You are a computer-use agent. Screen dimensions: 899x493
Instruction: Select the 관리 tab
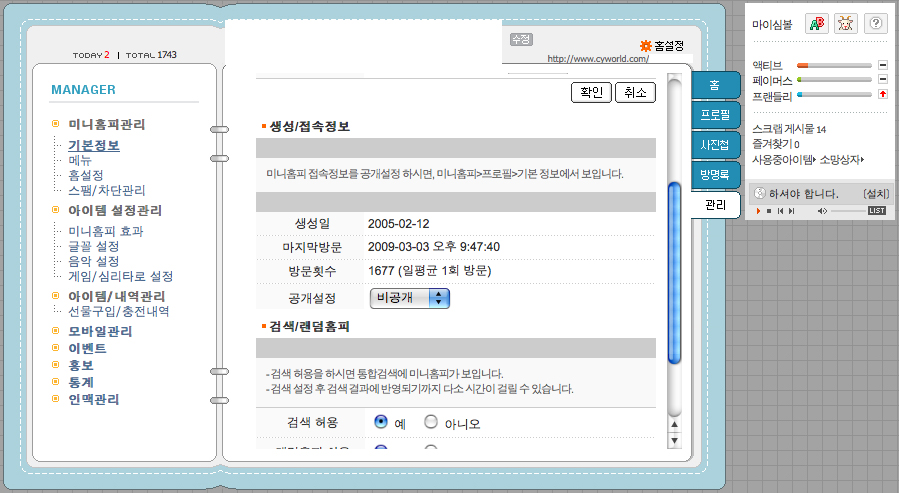click(x=715, y=205)
